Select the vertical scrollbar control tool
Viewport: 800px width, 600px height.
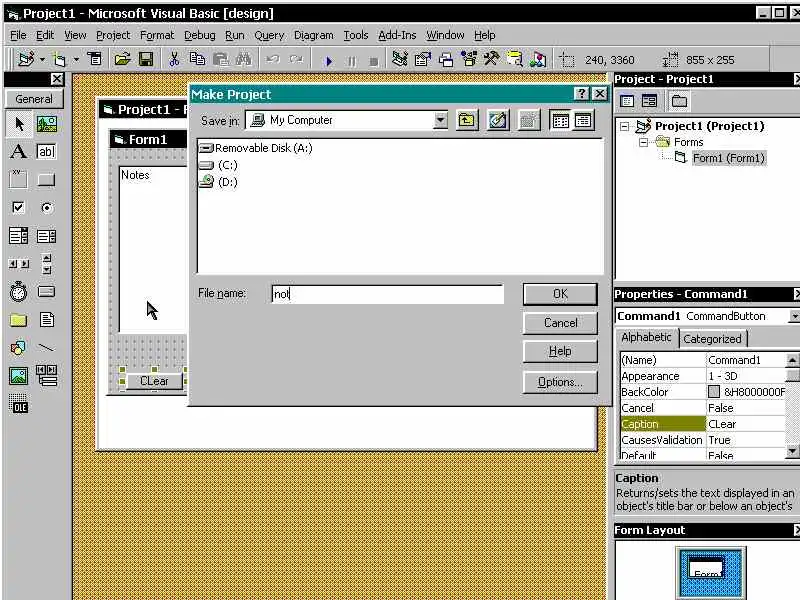[x=46, y=264]
